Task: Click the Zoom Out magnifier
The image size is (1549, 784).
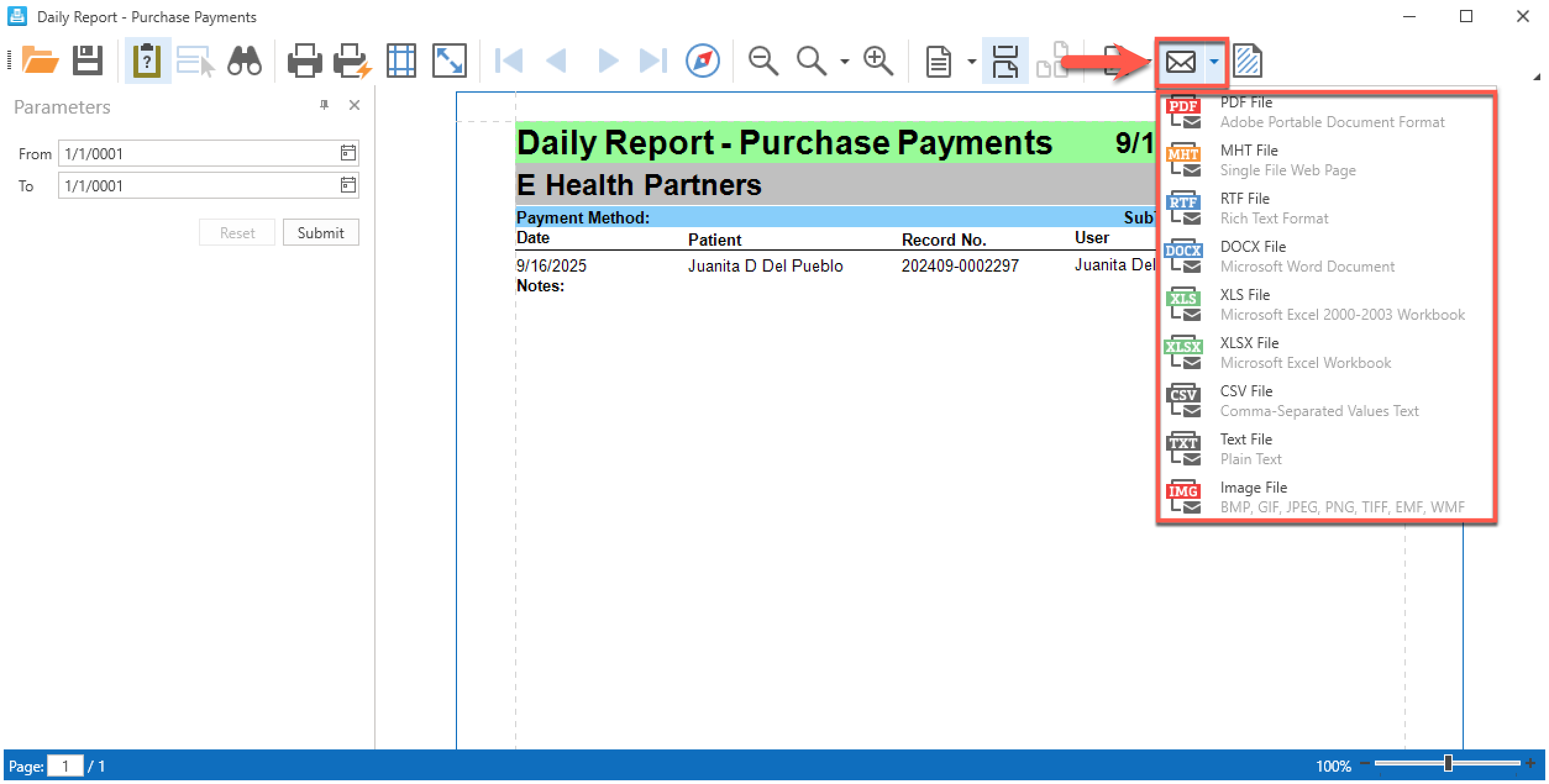Action: point(763,60)
